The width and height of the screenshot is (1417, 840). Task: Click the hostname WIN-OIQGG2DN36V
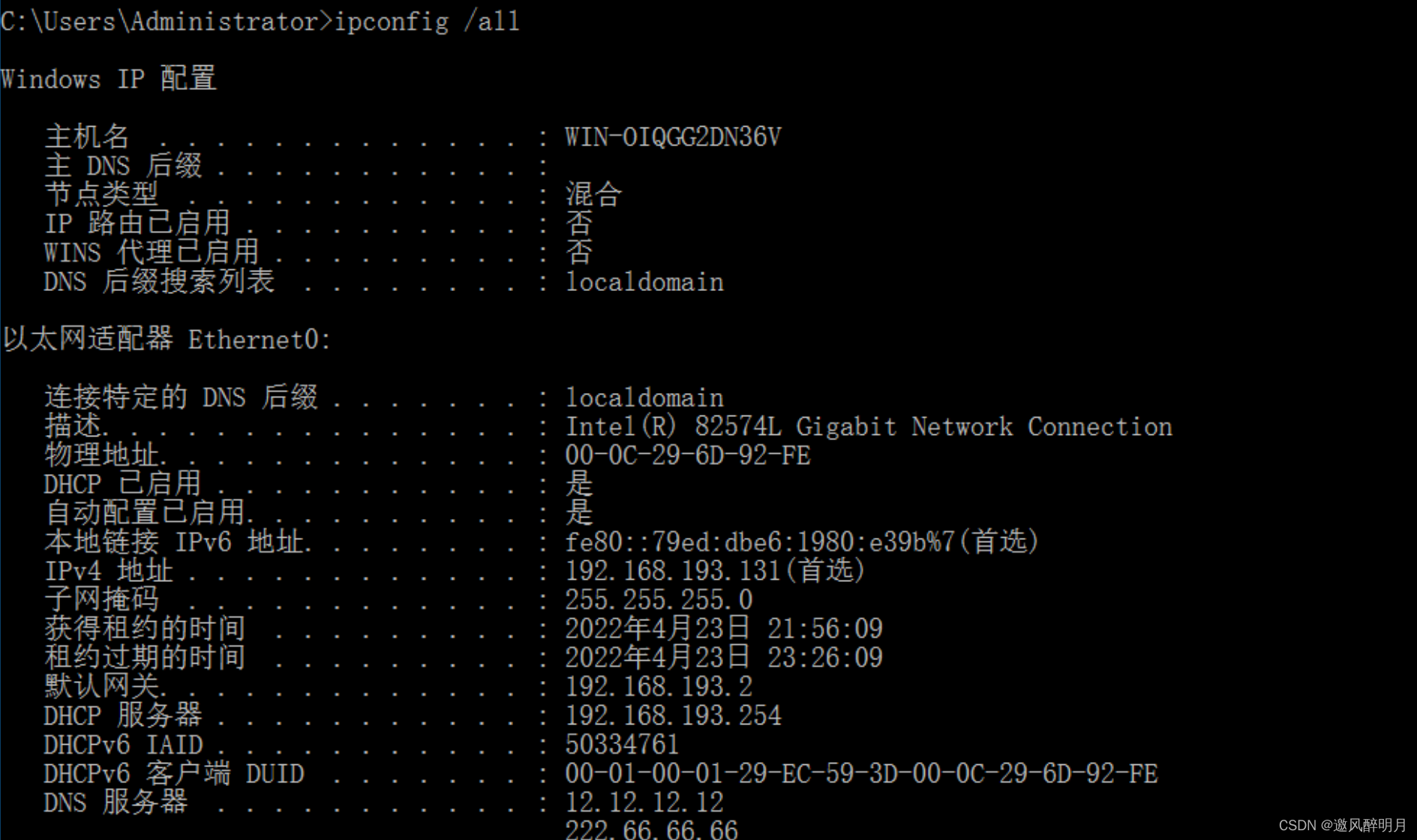[x=673, y=137]
